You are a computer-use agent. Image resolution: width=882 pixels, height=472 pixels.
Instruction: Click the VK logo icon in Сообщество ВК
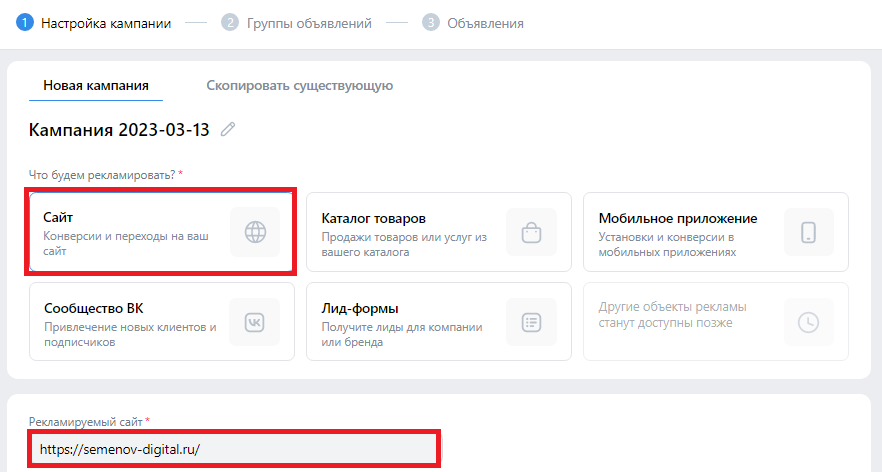[x=255, y=322]
